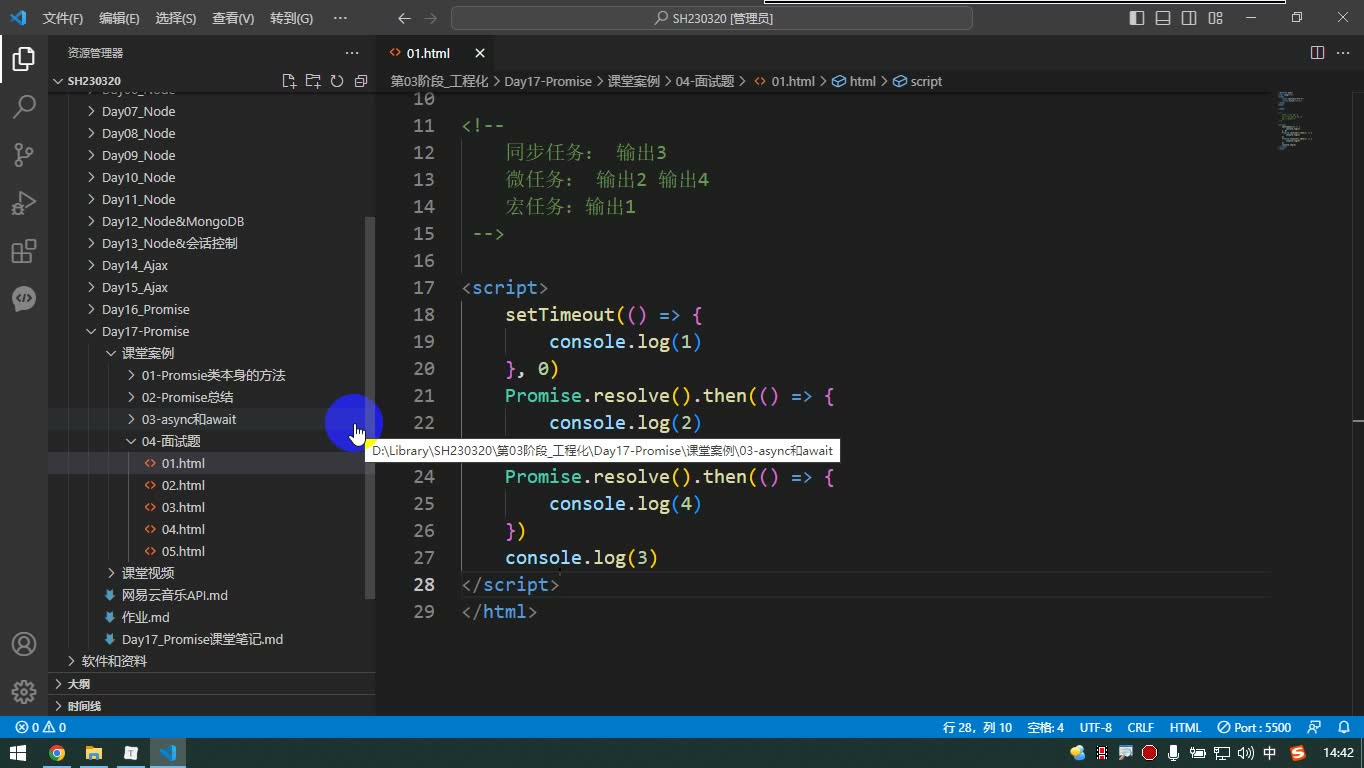Click New File icon in explorer header
This screenshot has width=1364, height=768.
[x=289, y=81]
